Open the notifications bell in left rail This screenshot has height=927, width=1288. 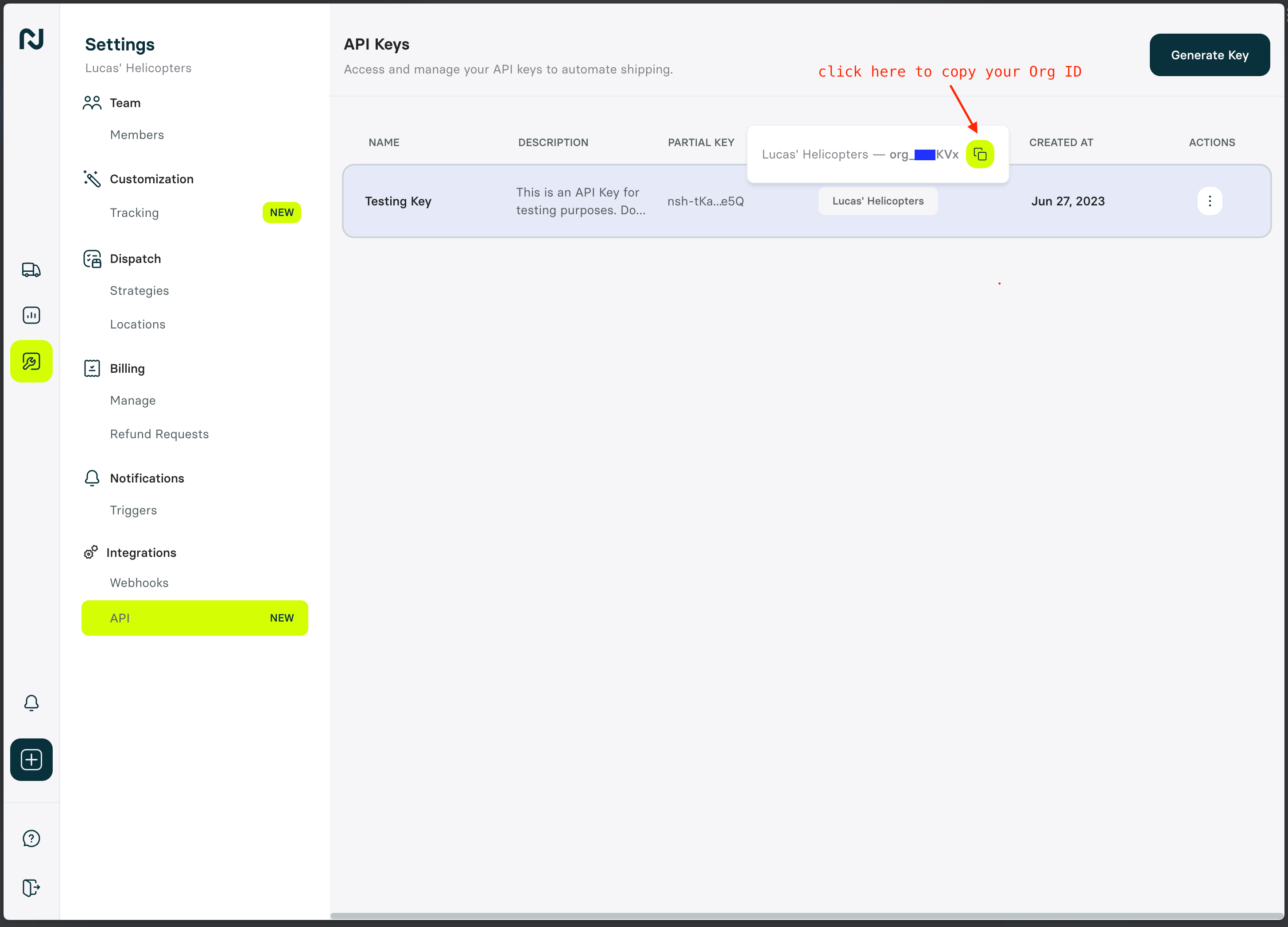point(31,703)
